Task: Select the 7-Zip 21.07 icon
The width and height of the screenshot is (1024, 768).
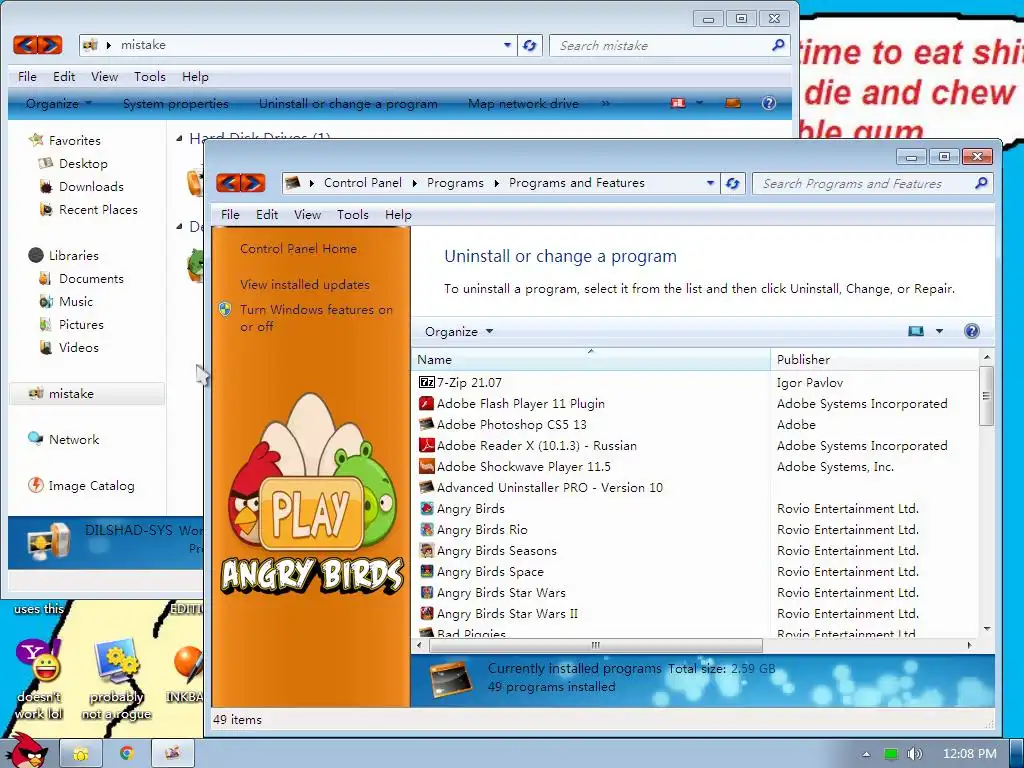Action: pos(426,383)
